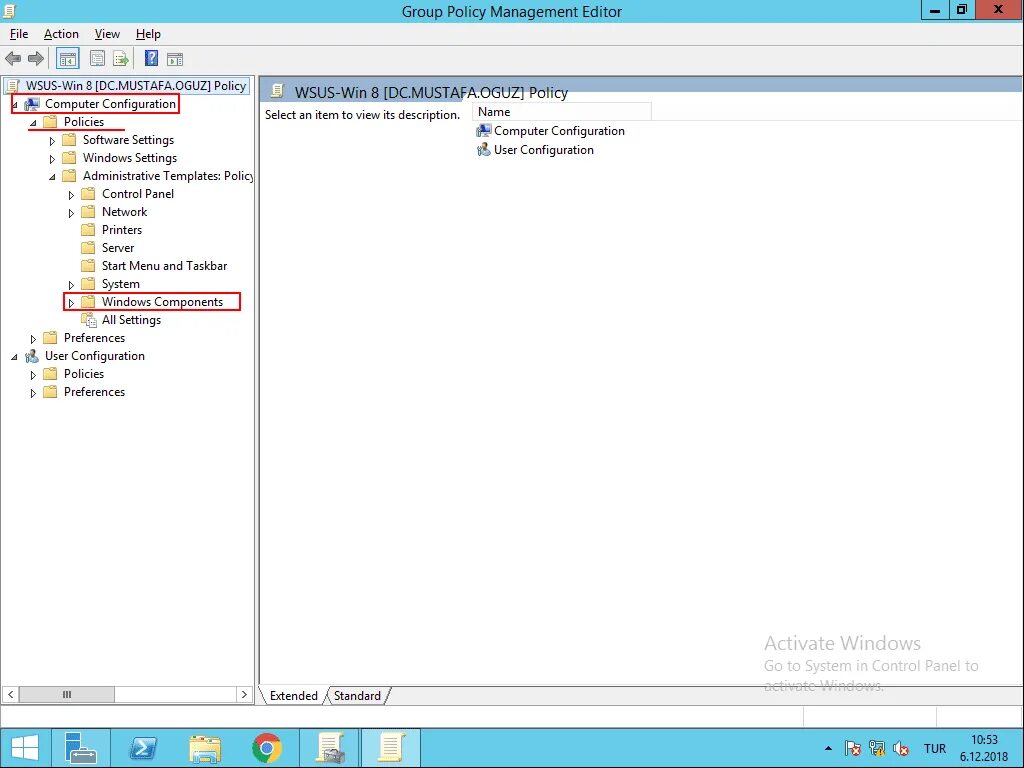
Task: Expand the Network node
Action: click(x=71, y=213)
